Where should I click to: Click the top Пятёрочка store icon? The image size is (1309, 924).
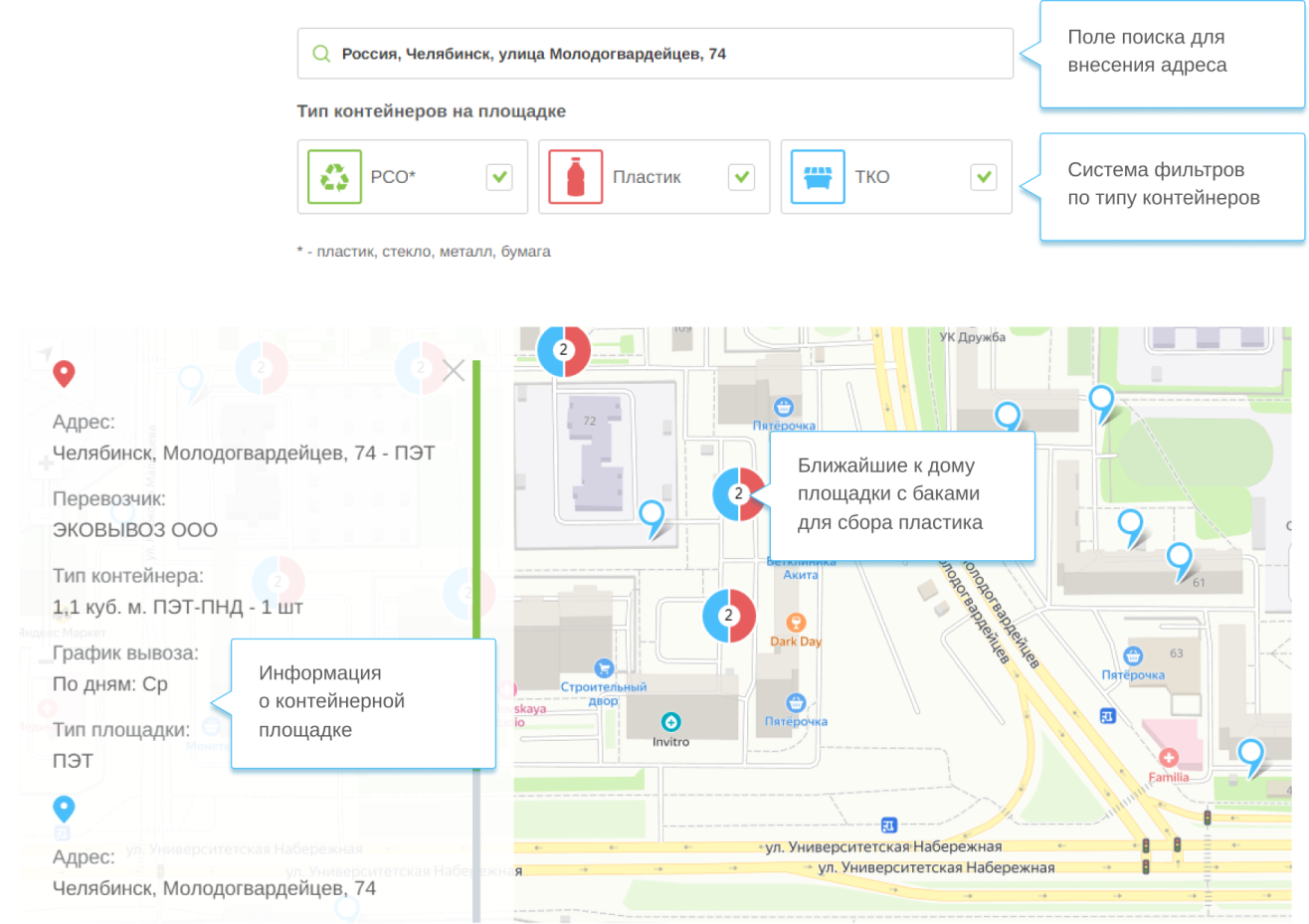click(x=784, y=407)
